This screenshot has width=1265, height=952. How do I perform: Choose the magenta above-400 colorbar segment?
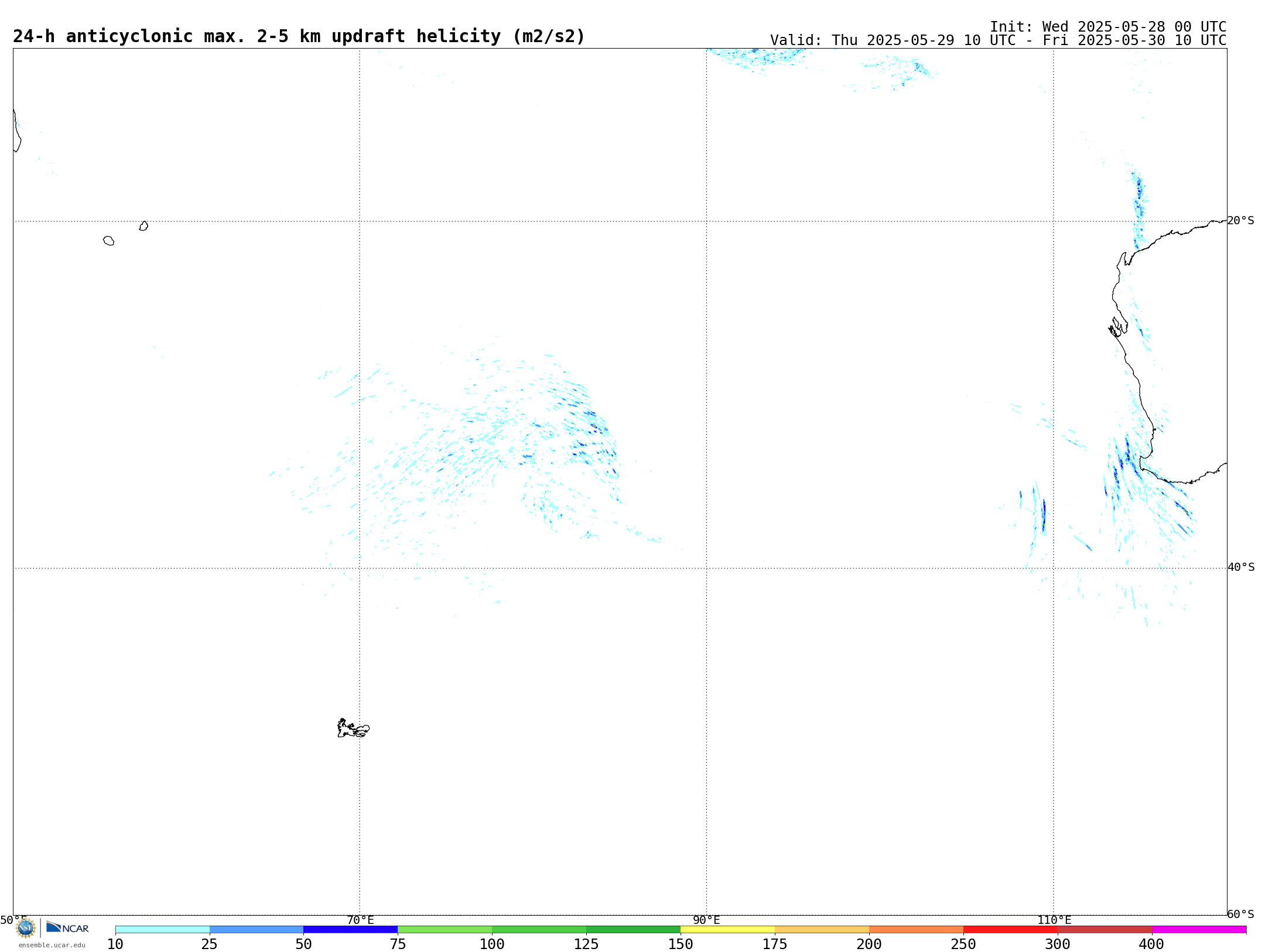[1199, 930]
